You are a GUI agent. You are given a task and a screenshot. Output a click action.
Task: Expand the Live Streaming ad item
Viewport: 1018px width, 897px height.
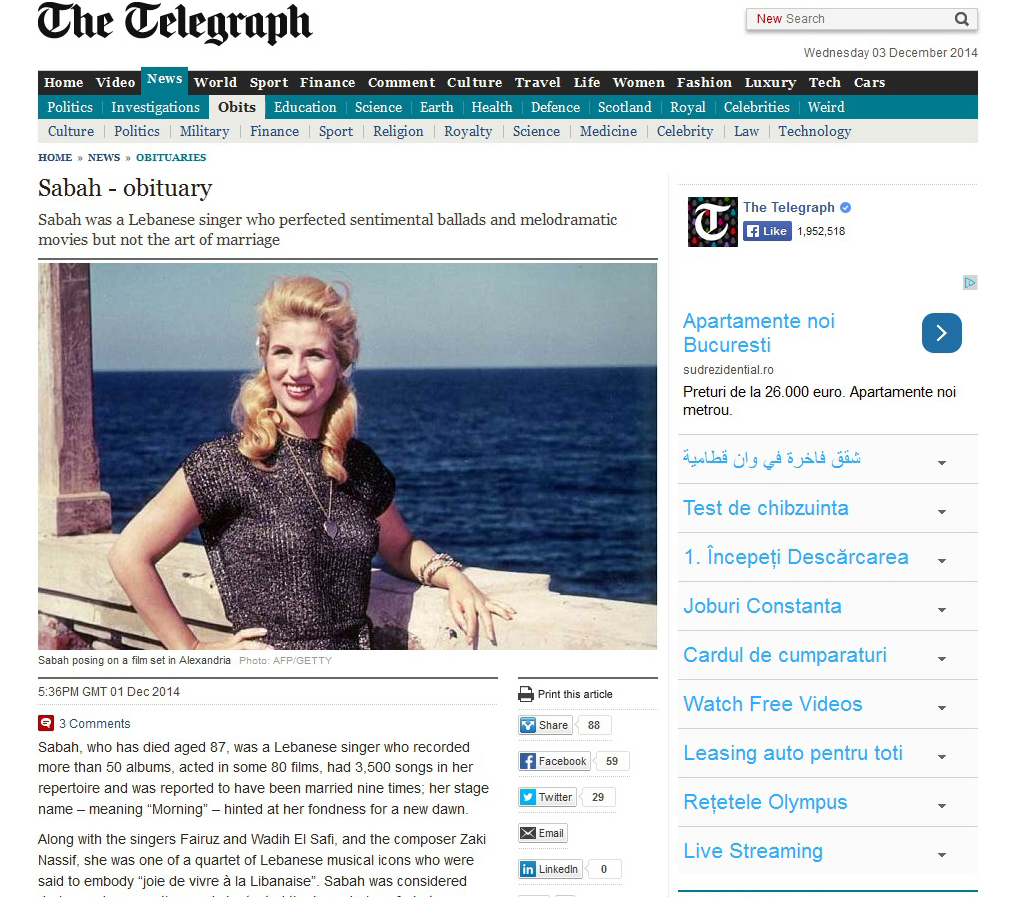pos(941,855)
